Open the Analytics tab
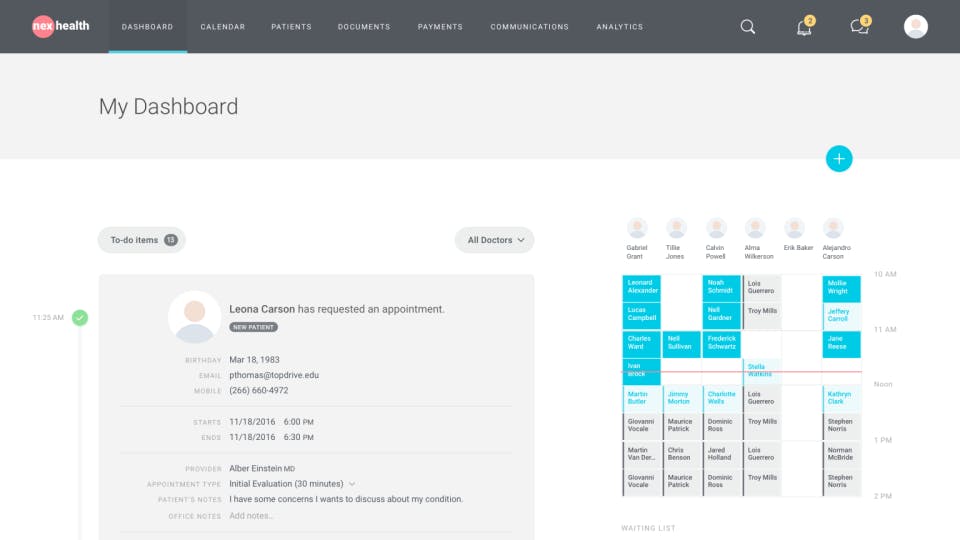 click(620, 27)
